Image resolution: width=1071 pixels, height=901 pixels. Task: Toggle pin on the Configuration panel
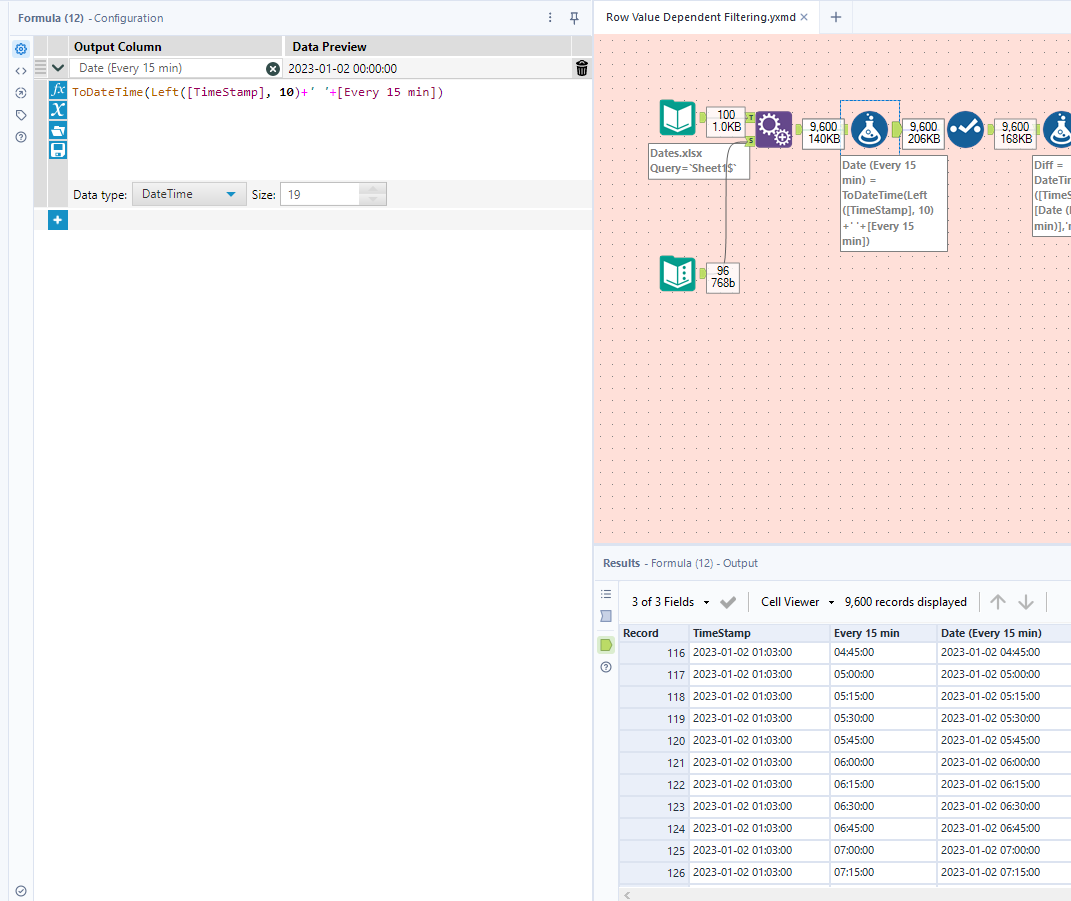[x=574, y=18]
